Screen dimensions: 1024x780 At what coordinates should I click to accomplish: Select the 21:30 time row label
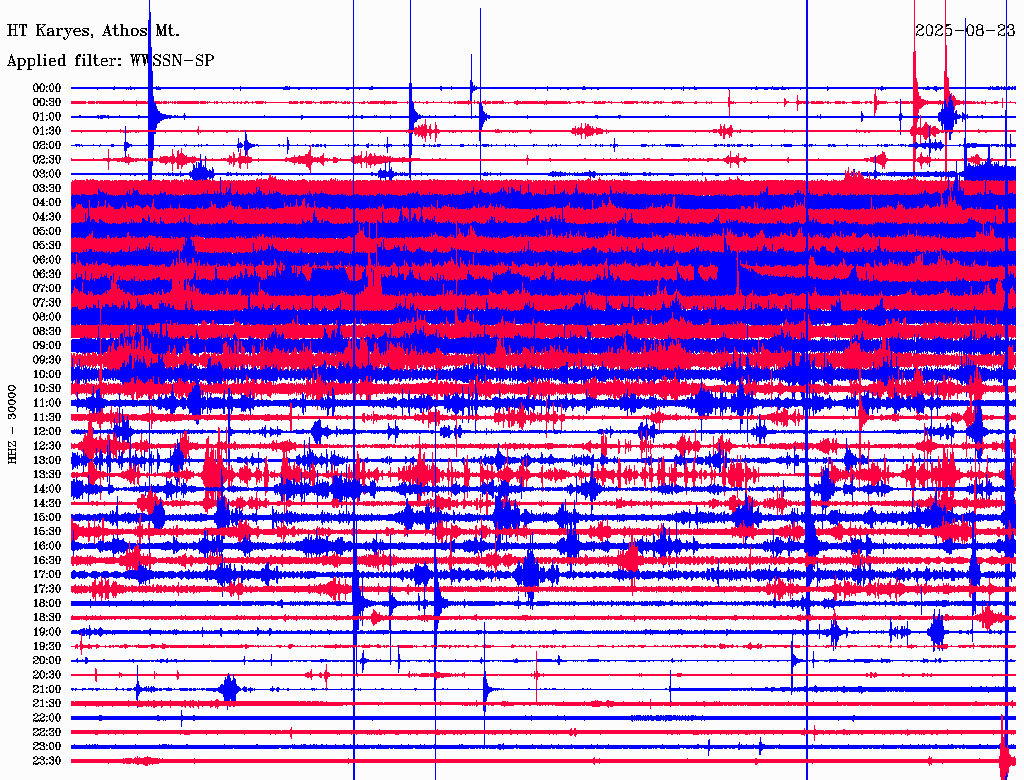coord(47,704)
